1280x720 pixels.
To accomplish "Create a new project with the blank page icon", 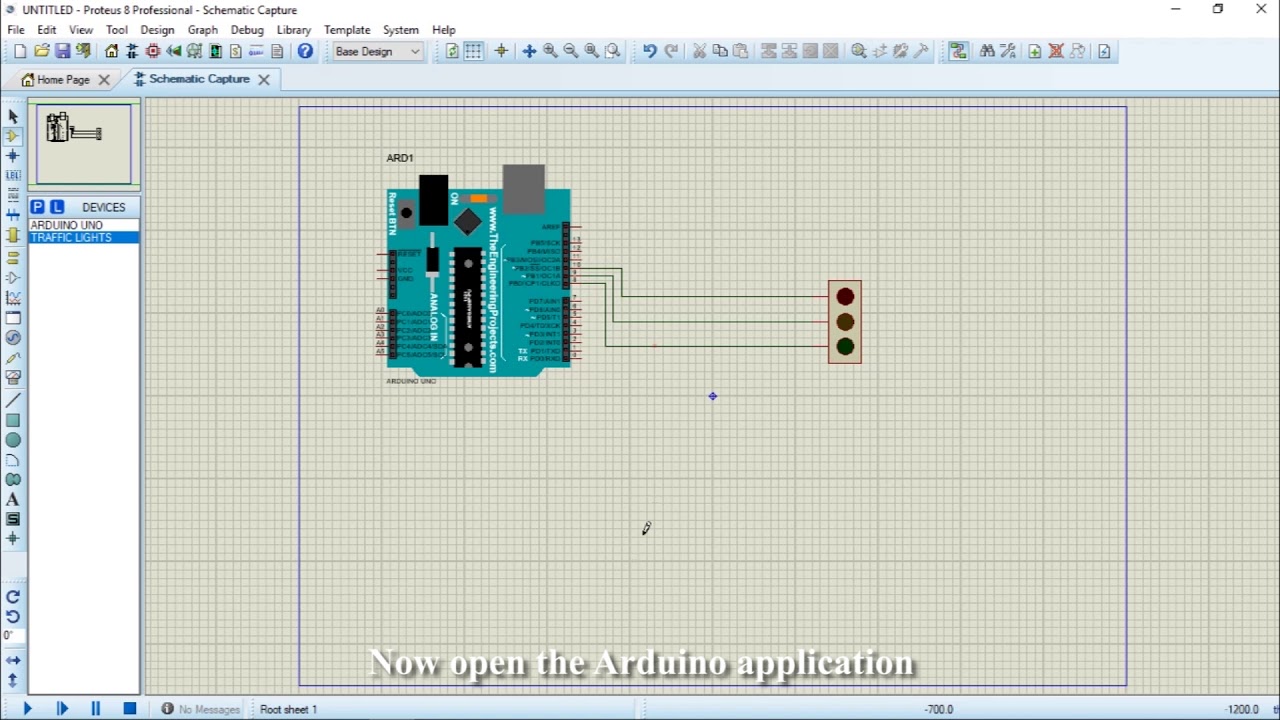I will click(20, 51).
